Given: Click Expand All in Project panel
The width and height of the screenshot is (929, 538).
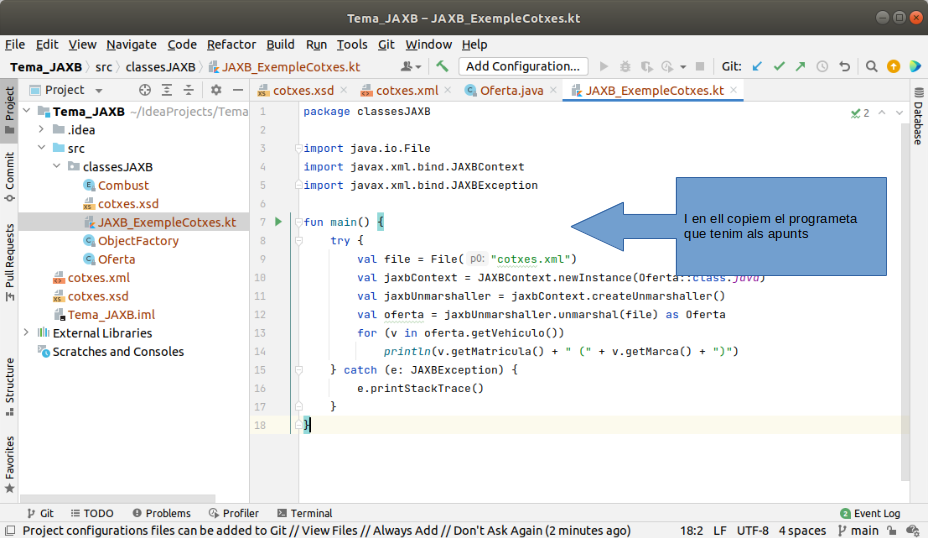Looking at the screenshot, I should [167, 90].
